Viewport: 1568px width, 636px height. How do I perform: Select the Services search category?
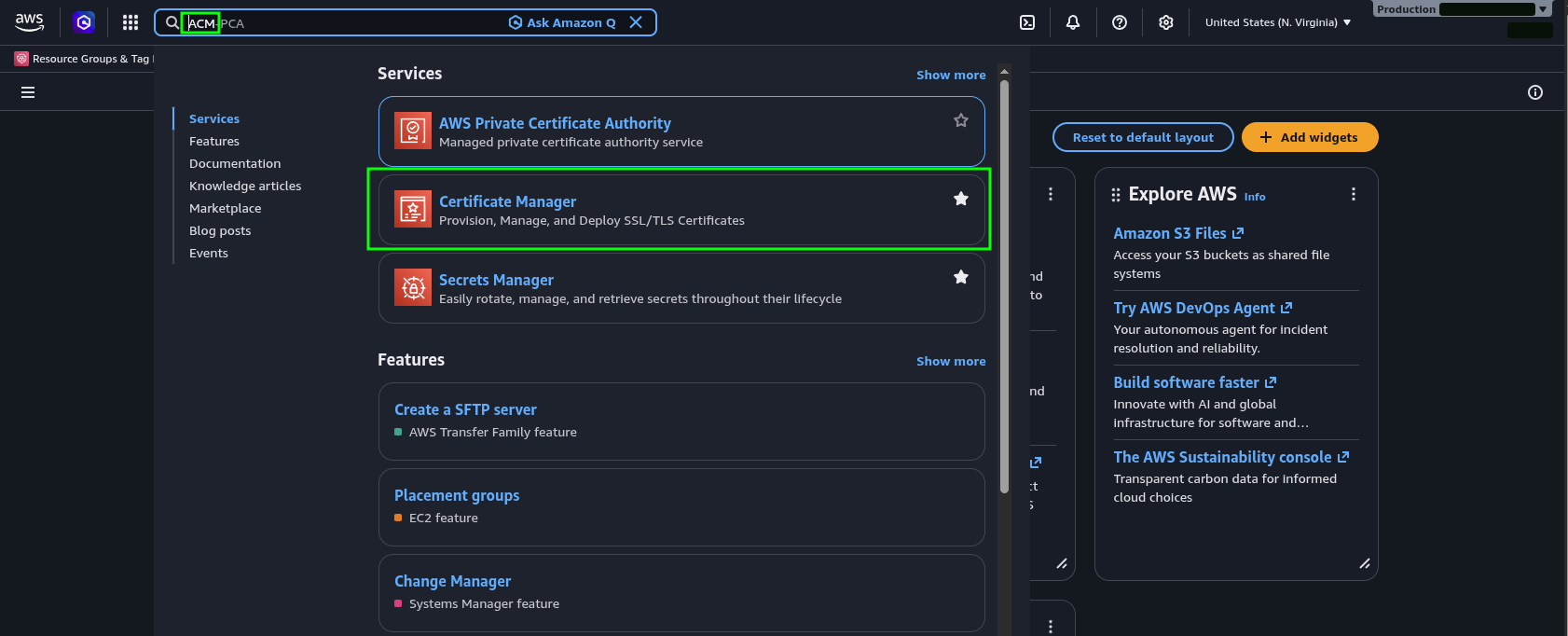214,118
